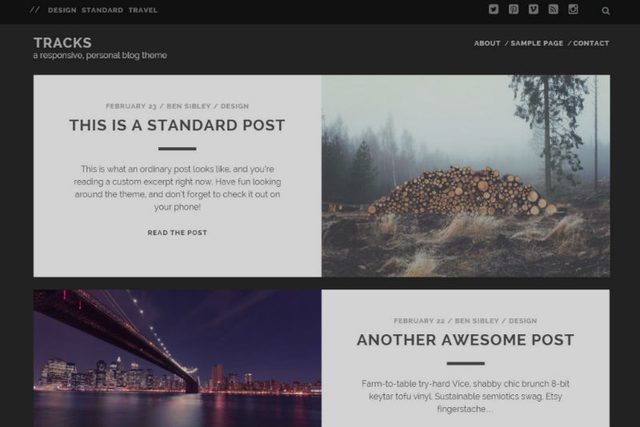Click the log pile forest image
The width and height of the screenshot is (640, 427).
tap(466, 176)
